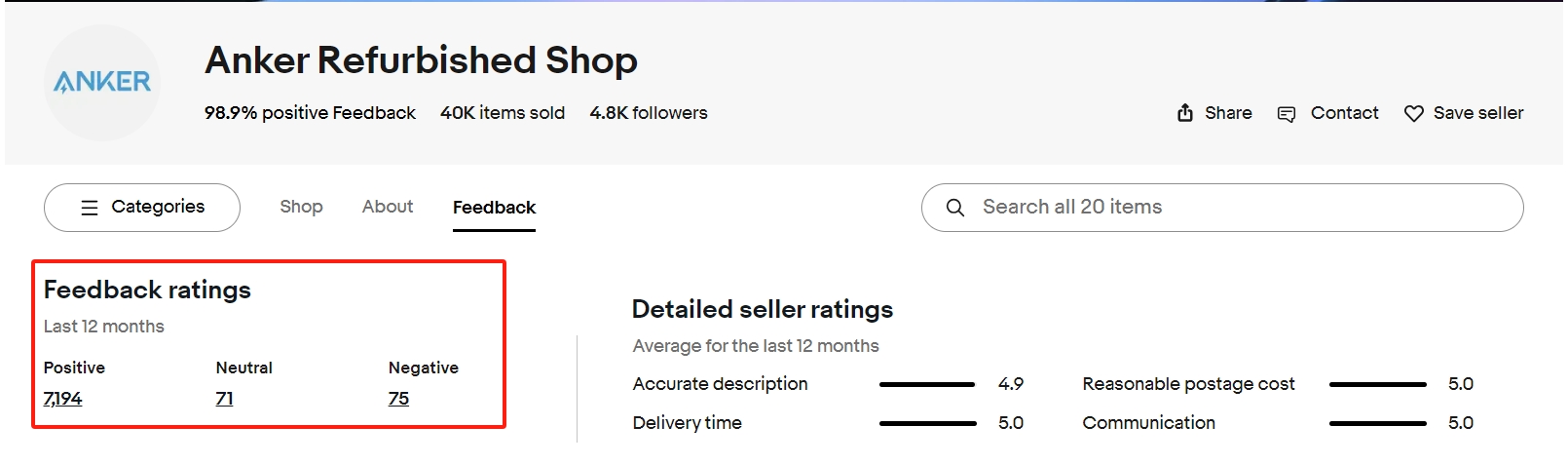Open the 71 neutral feedback link

click(225, 399)
